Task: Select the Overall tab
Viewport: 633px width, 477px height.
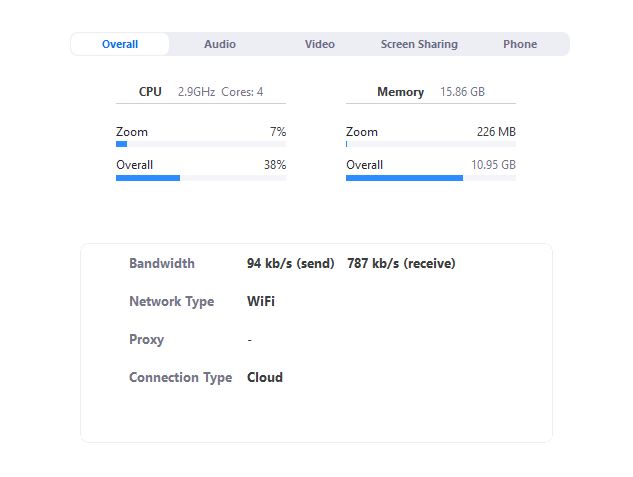Action: click(x=120, y=44)
